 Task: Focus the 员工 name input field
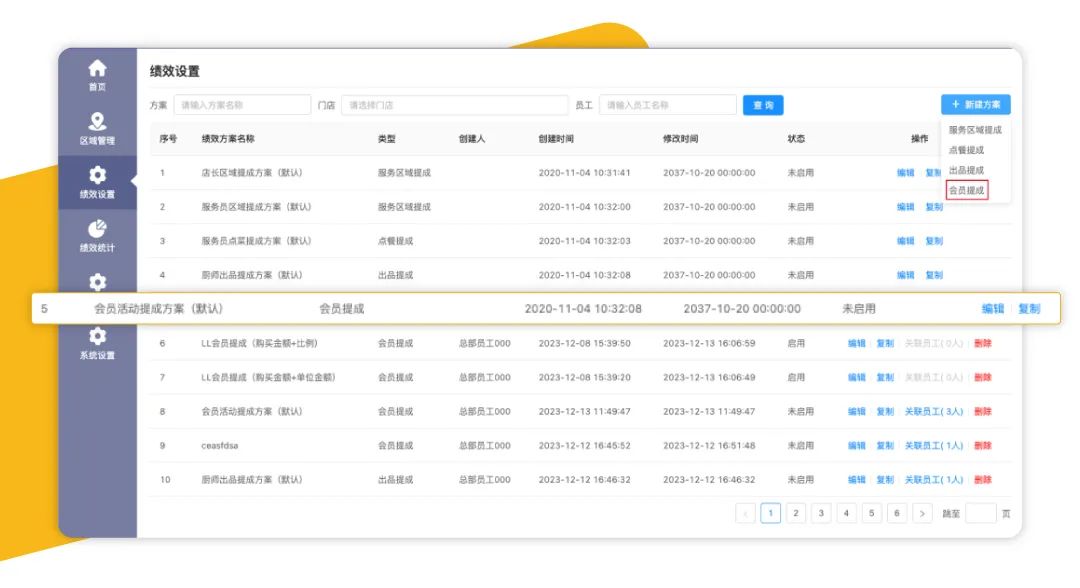[x=667, y=105]
